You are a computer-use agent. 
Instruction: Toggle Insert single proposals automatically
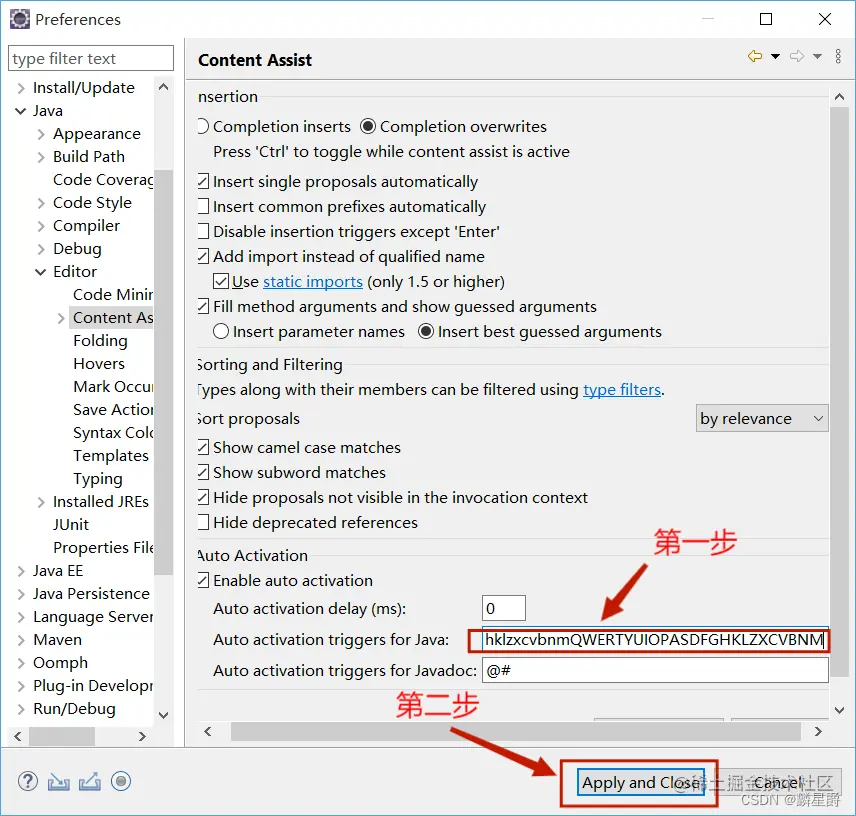click(x=203, y=181)
